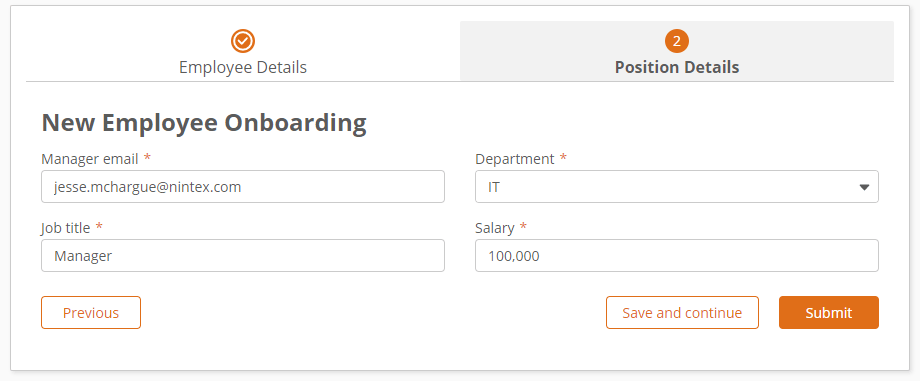This screenshot has width=920, height=381.
Task: Open the Department dropdown arrow
Action: point(864,187)
